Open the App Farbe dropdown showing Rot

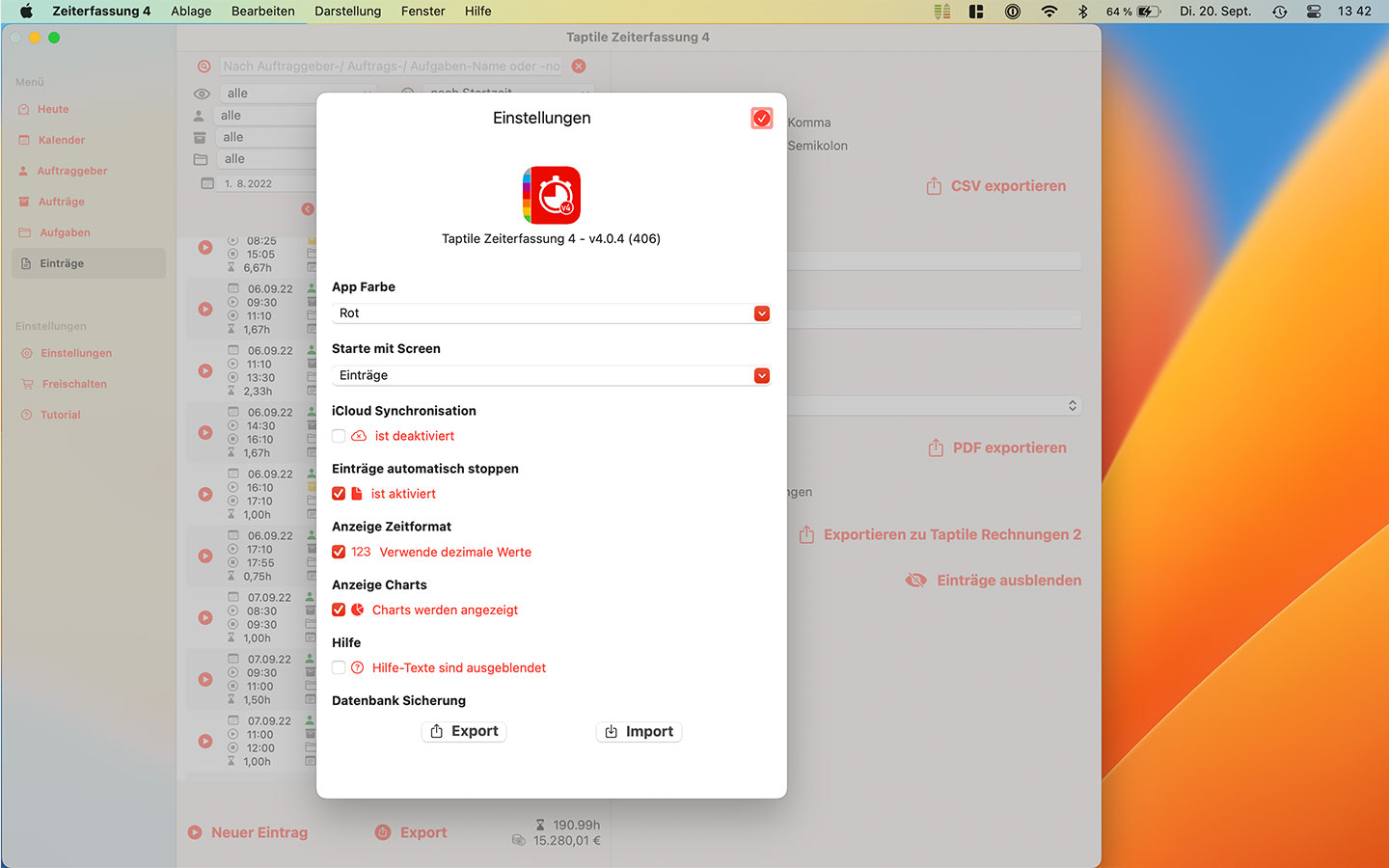pyautogui.click(x=551, y=313)
